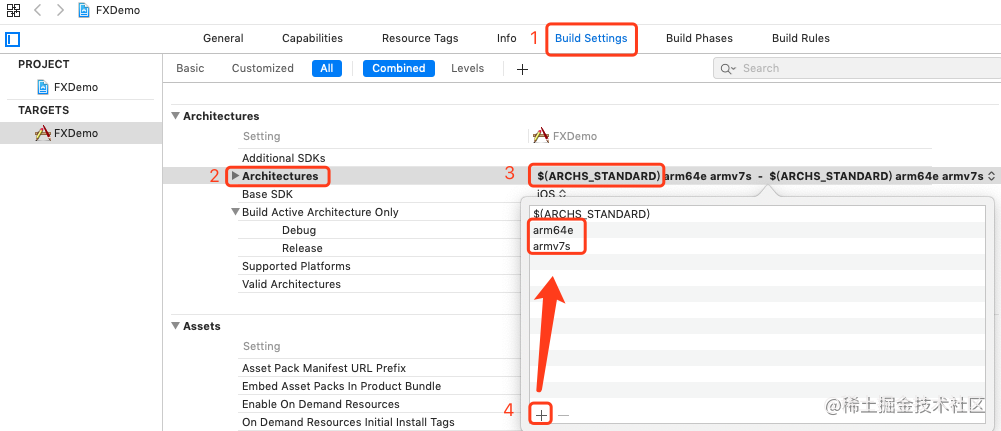Toggle the project and targets sidebar icon

pos(13,40)
